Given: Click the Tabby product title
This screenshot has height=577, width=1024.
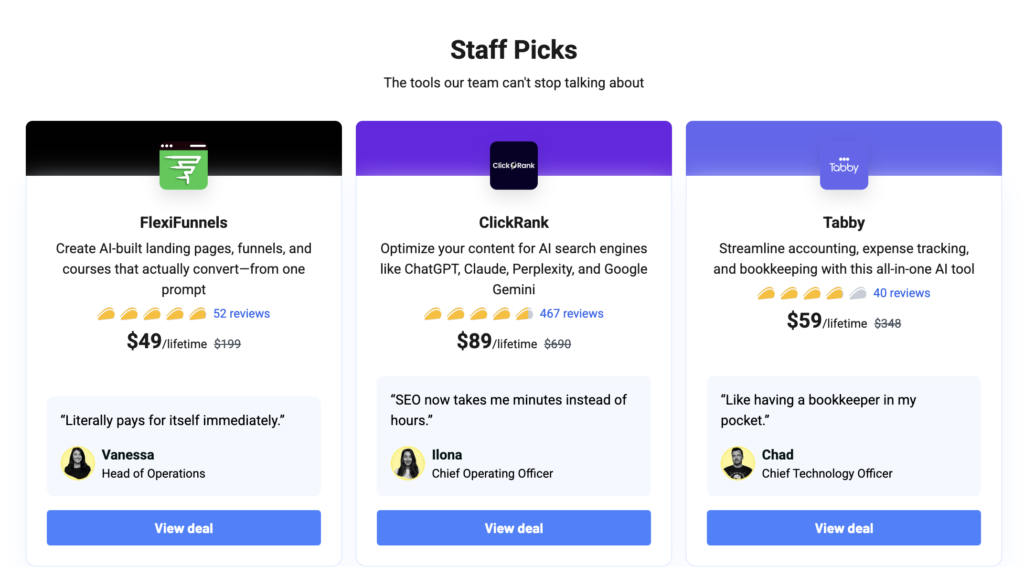Looking at the screenshot, I should [x=844, y=223].
